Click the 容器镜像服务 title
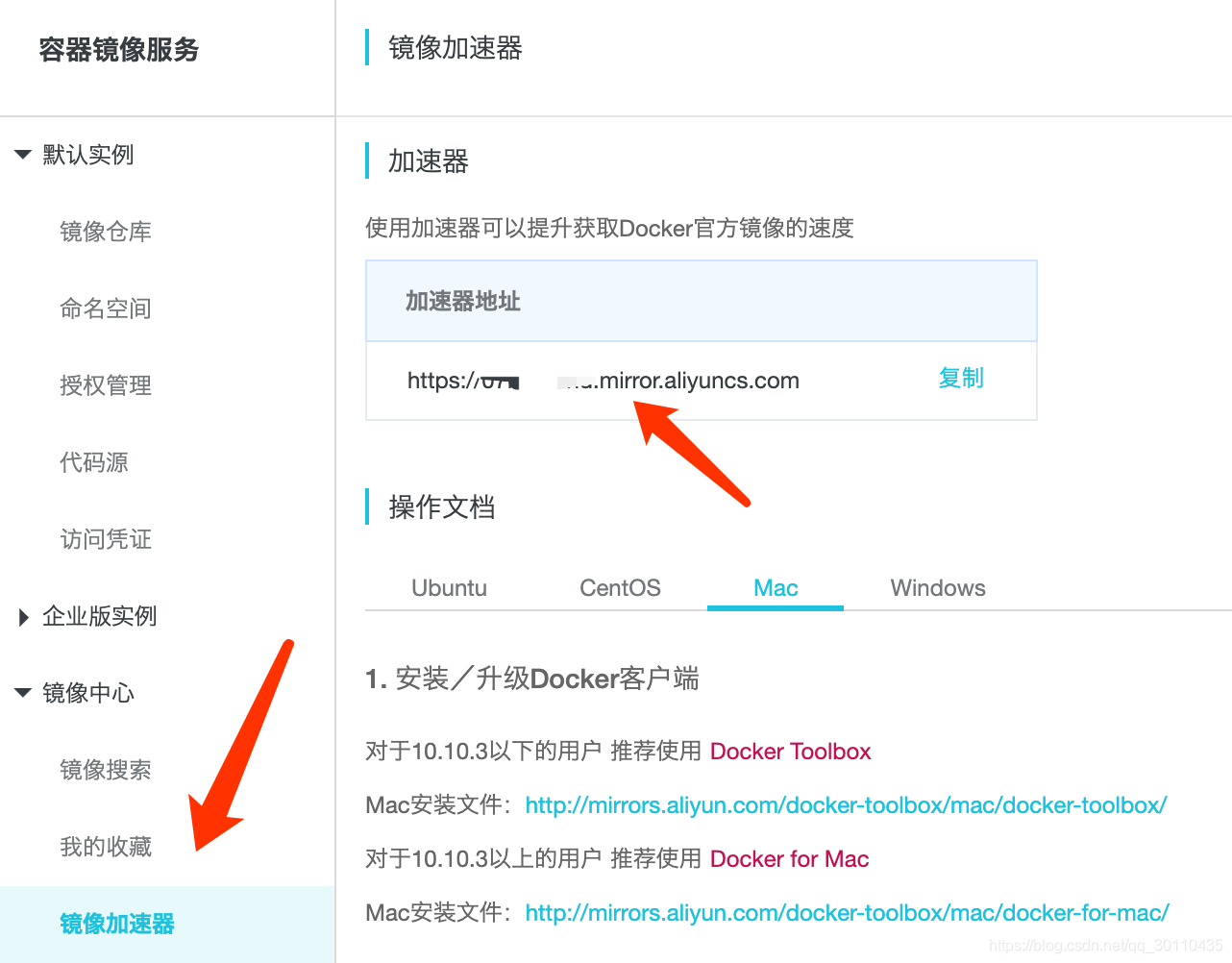The height and width of the screenshot is (963, 1232). coord(119,50)
